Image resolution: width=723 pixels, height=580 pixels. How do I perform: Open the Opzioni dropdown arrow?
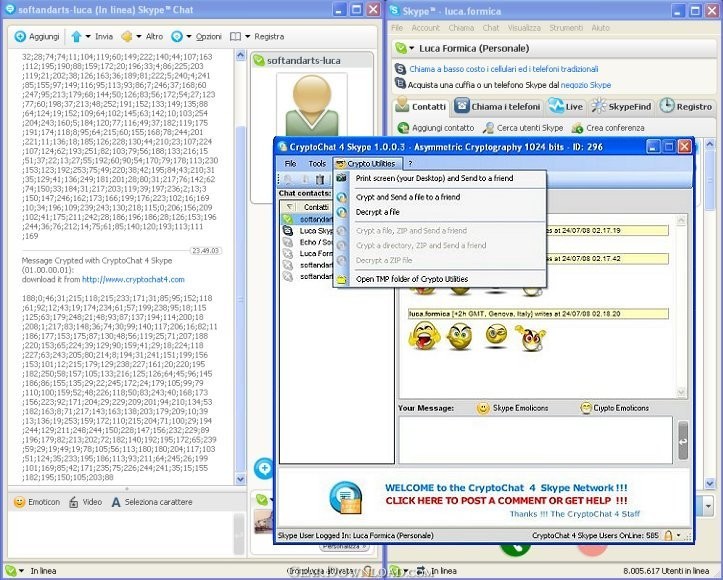tap(189, 36)
